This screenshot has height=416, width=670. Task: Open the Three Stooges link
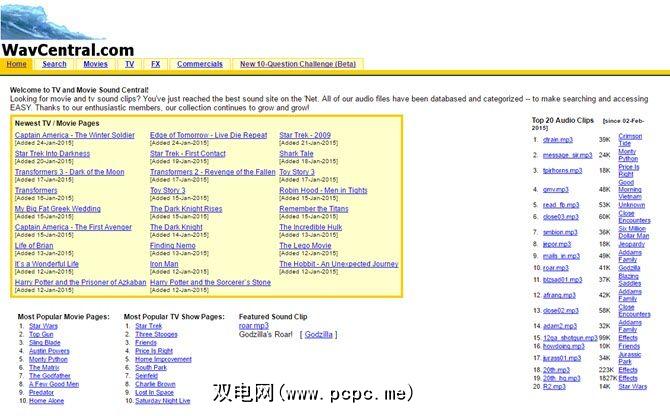tap(156, 334)
